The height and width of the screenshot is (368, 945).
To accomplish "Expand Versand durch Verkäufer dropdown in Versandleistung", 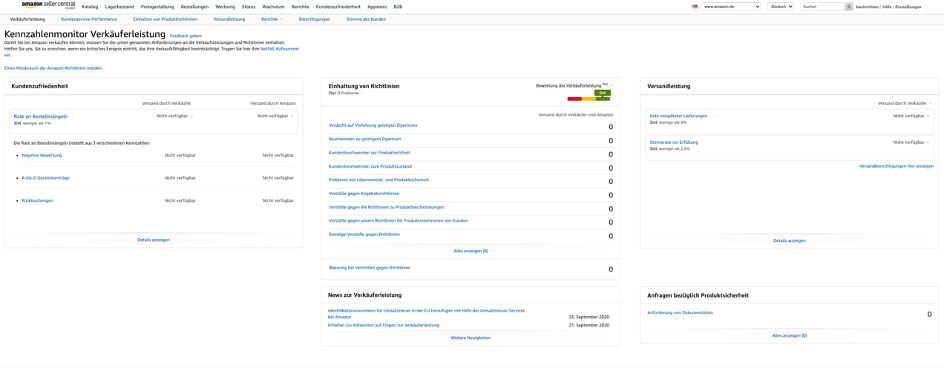I will (905, 104).
